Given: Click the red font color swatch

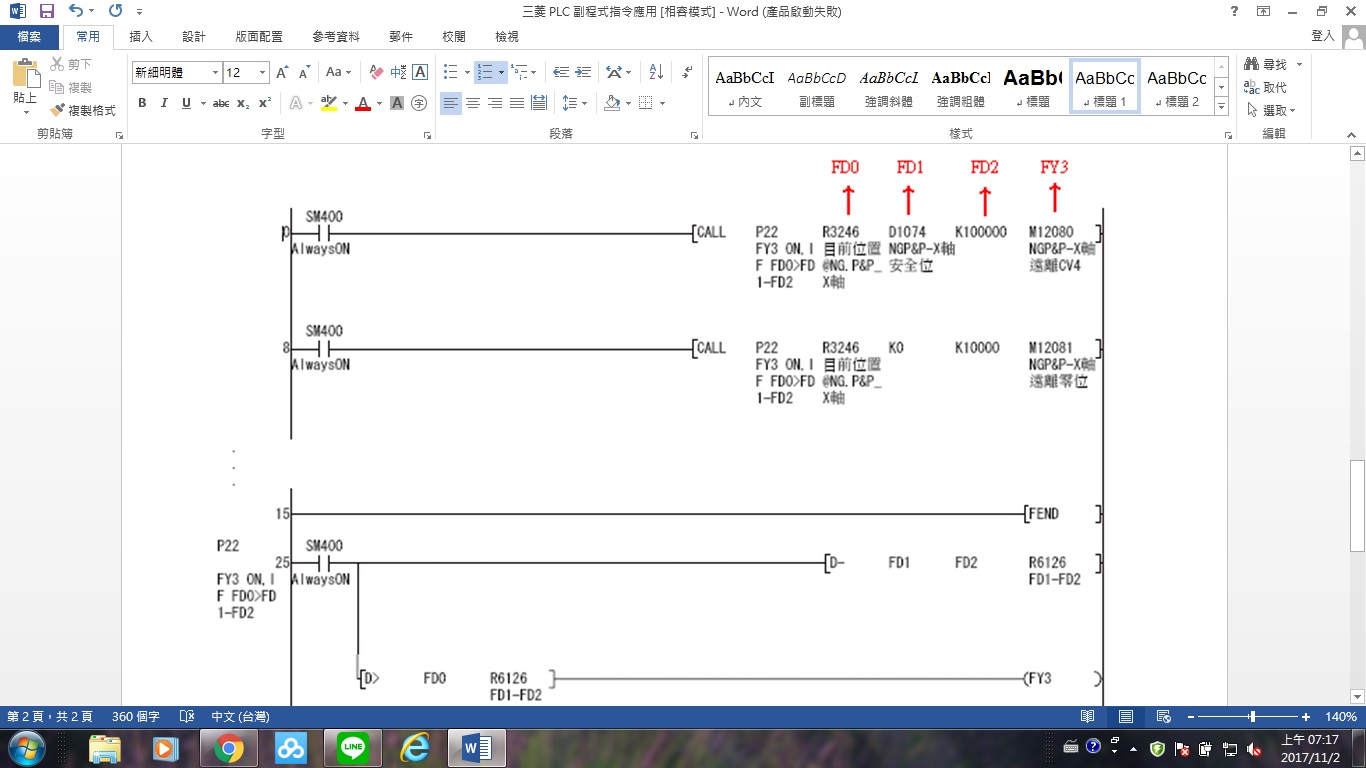Looking at the screenshot, I should [362, 103].
